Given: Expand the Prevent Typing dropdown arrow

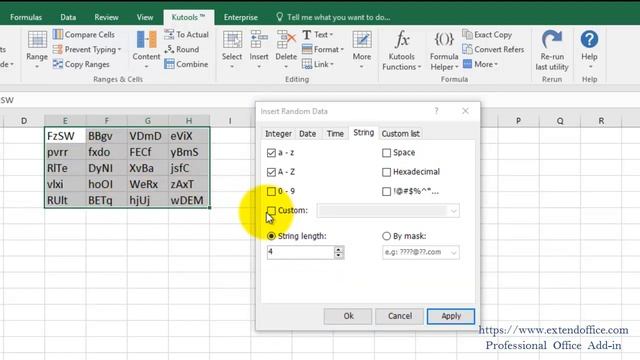Looking at the screenshot, I should pyautogui.click(x=120, y=49).
